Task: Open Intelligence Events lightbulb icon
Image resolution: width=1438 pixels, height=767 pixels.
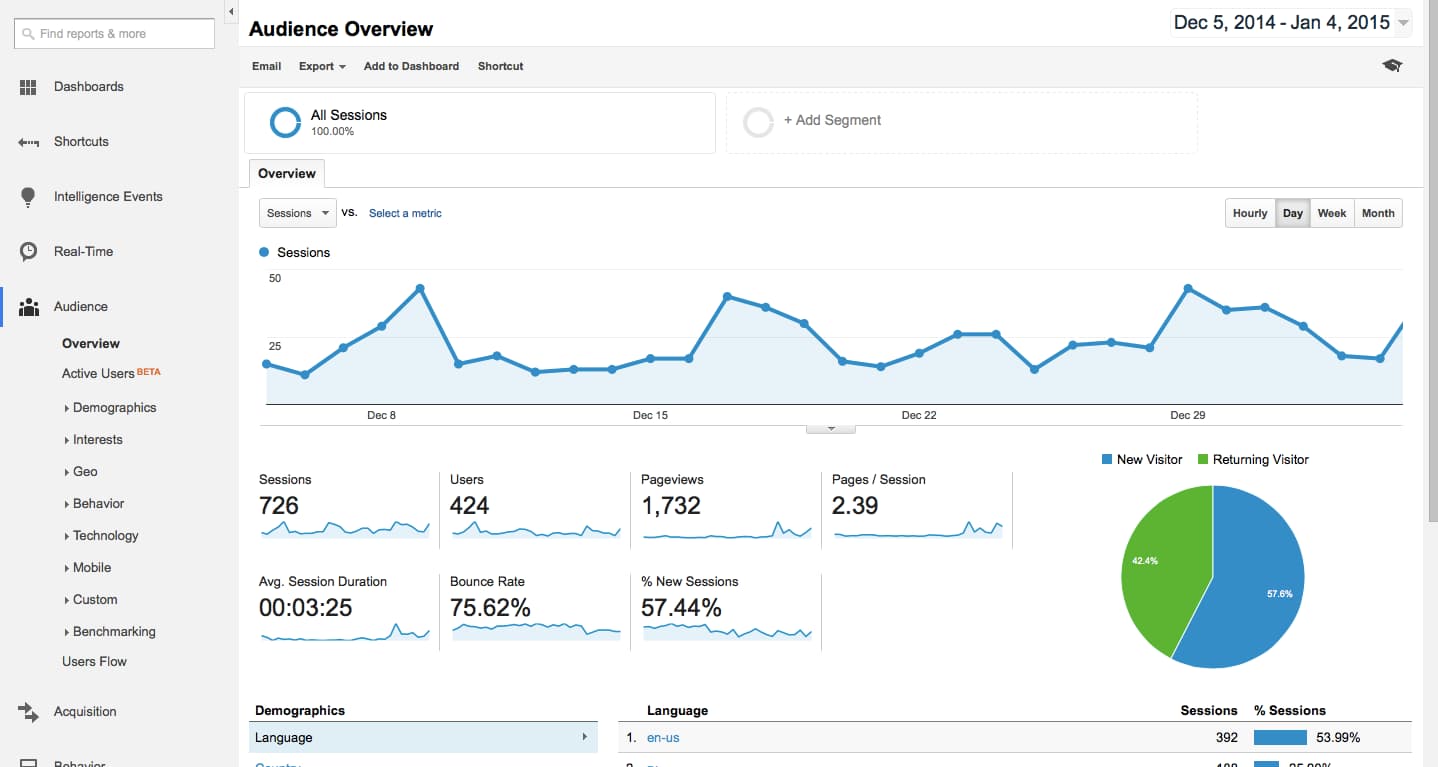Action: point(28,197)
